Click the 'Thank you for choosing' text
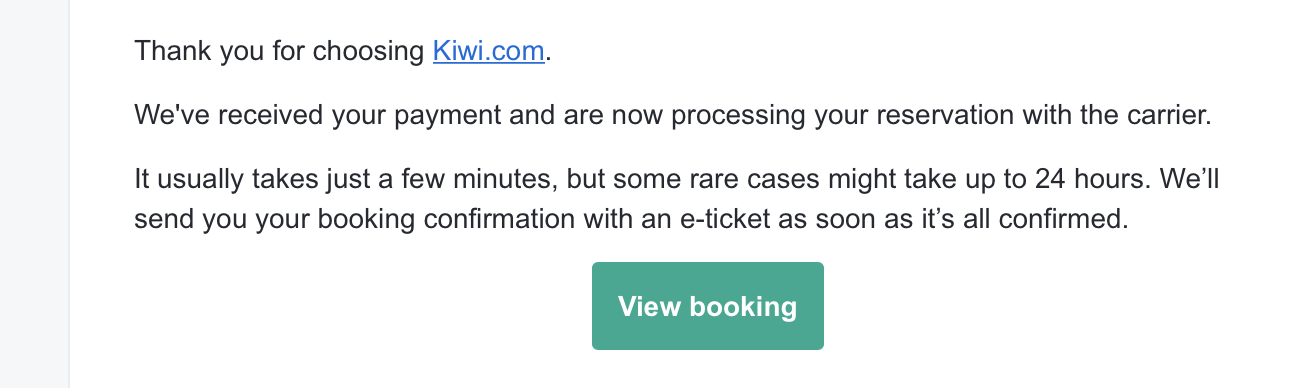1300x388 pixels. coord(280,51)
